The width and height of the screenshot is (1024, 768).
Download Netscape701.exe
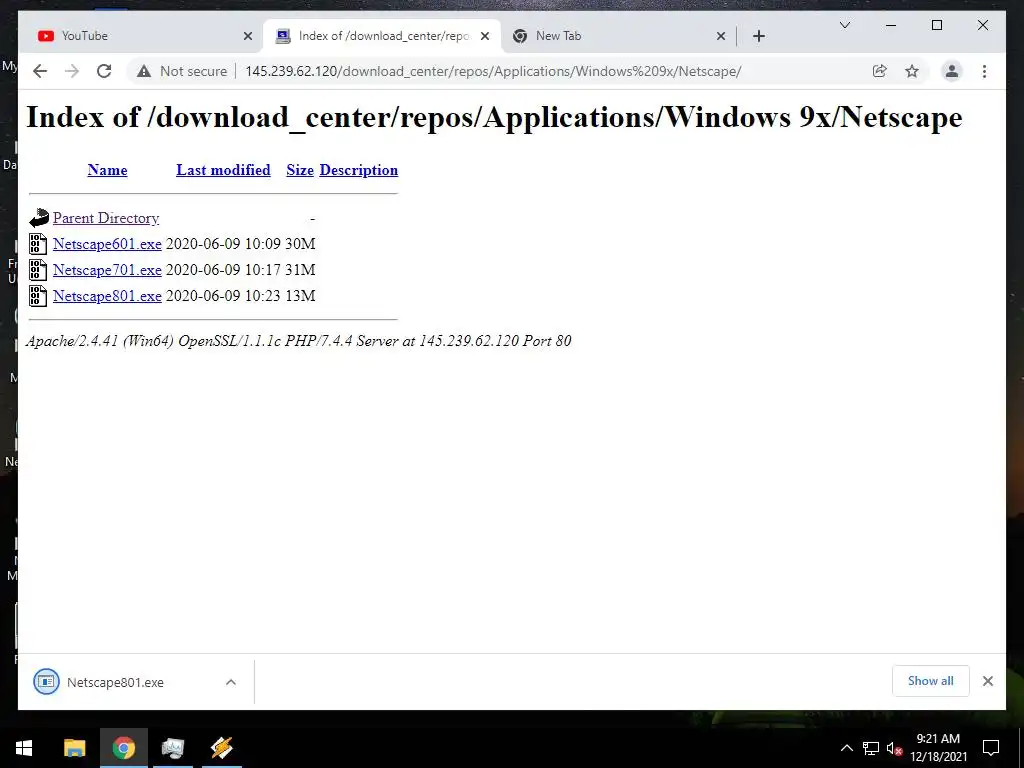pos(107,270)
